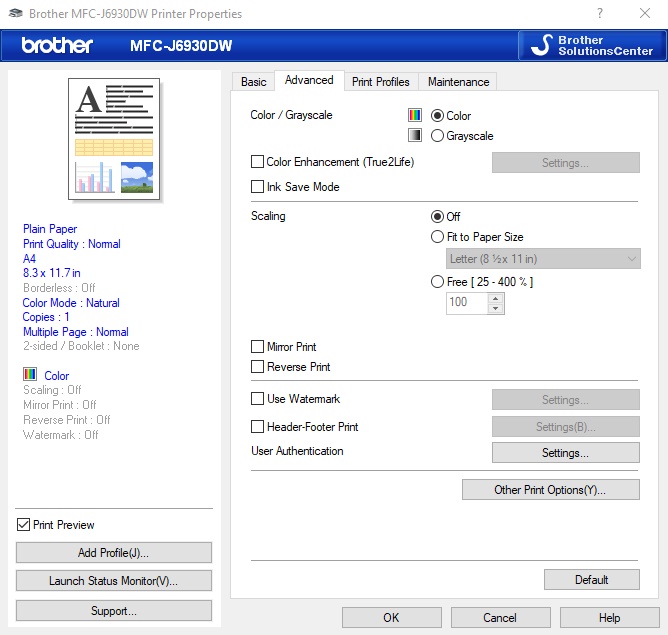Enable Reverse Print checkbox
This screenshot has width=668, height=635.
point(257,366)
